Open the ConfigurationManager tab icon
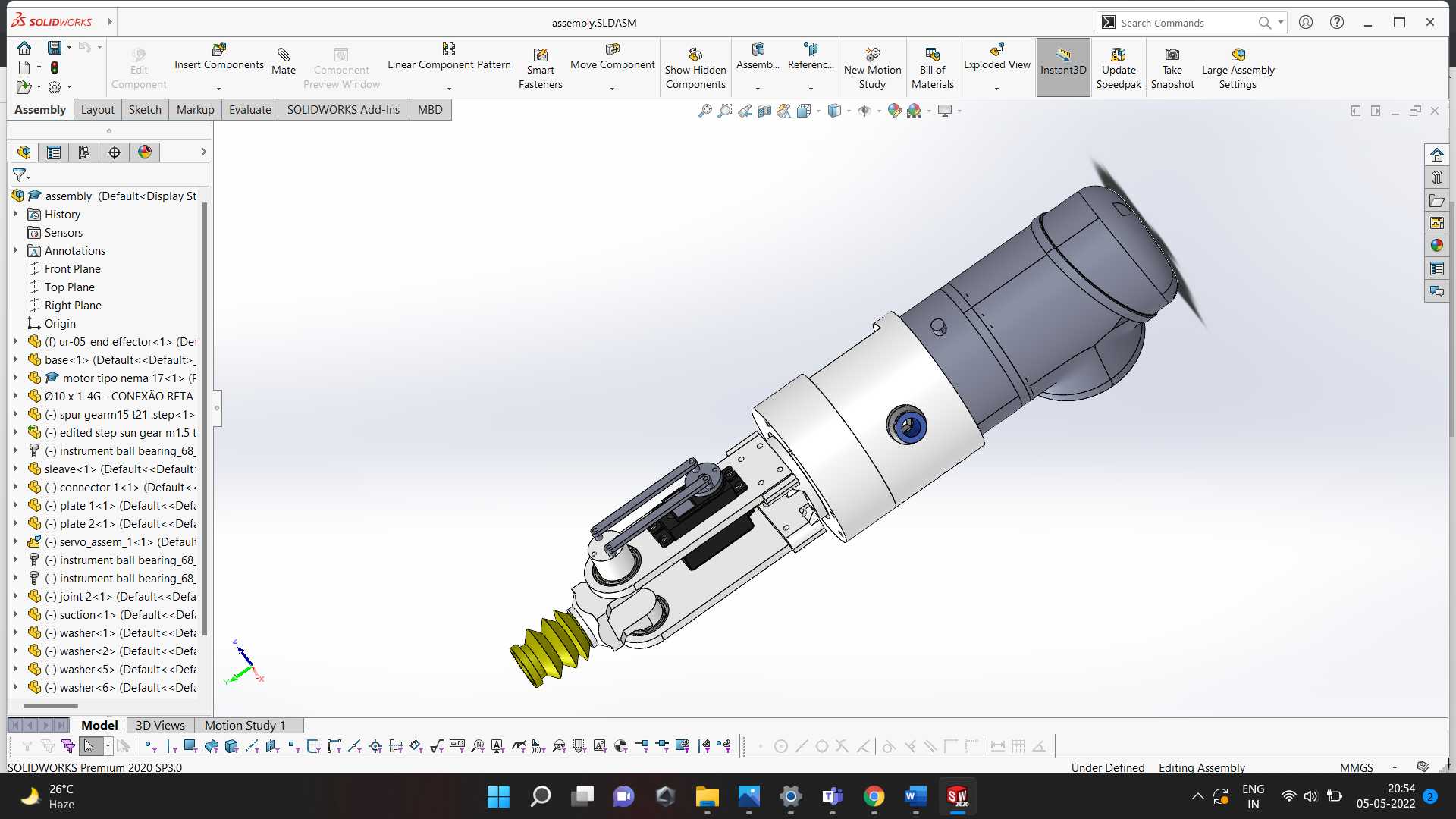 [84, 152]
